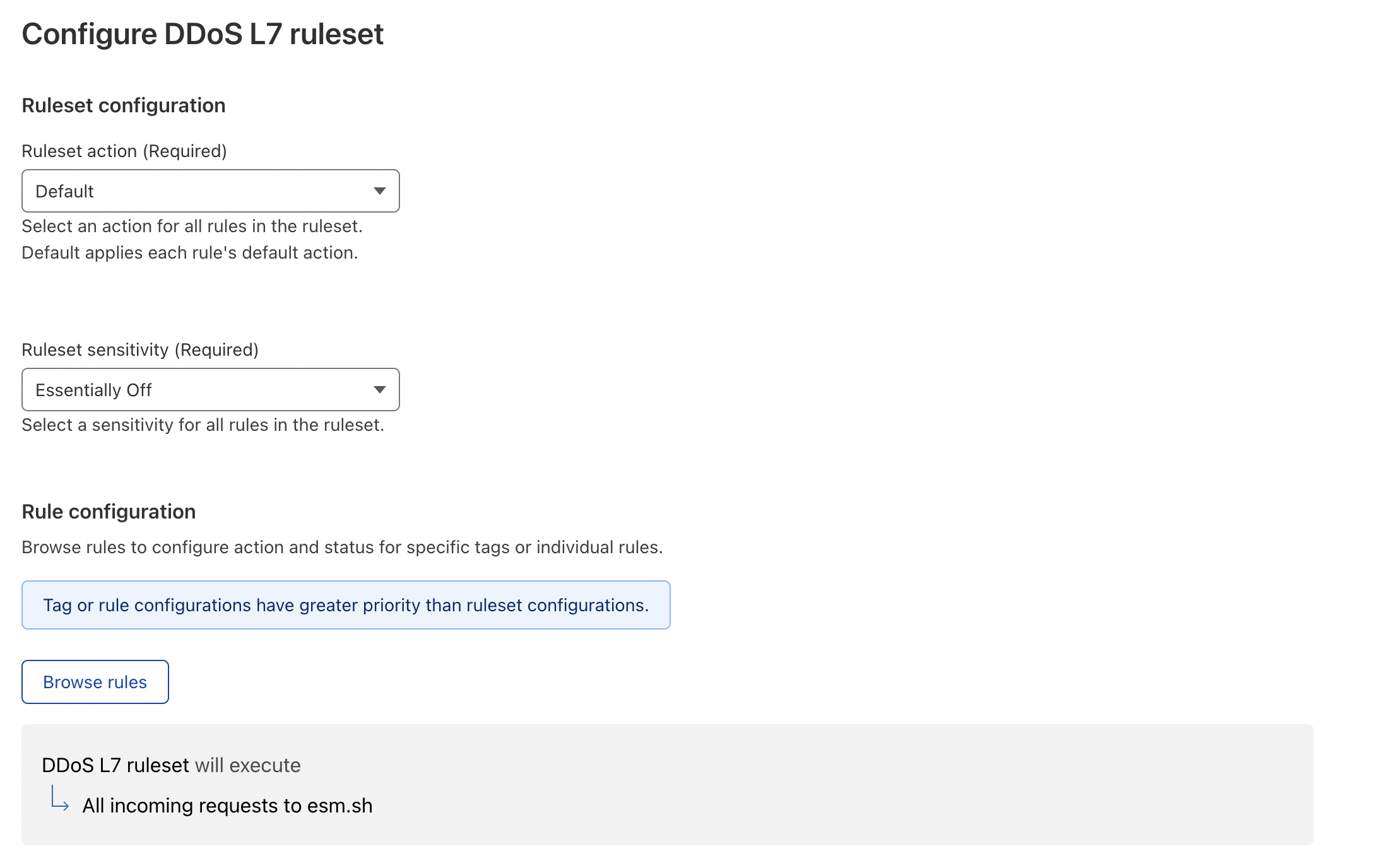Expand the dropdown showing Essentially Off
The height and width of the screenshot is (868, 1392).
210,389
